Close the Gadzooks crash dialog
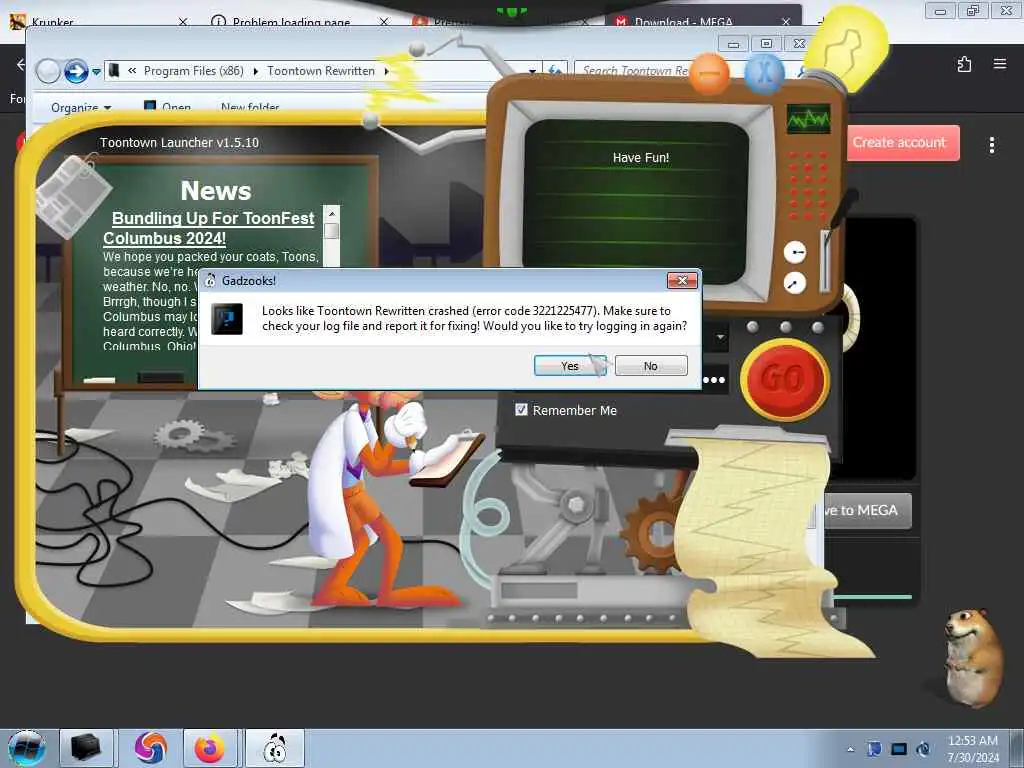The height and width of the screenshot is (768, 1024). click(x=682, y=280)
